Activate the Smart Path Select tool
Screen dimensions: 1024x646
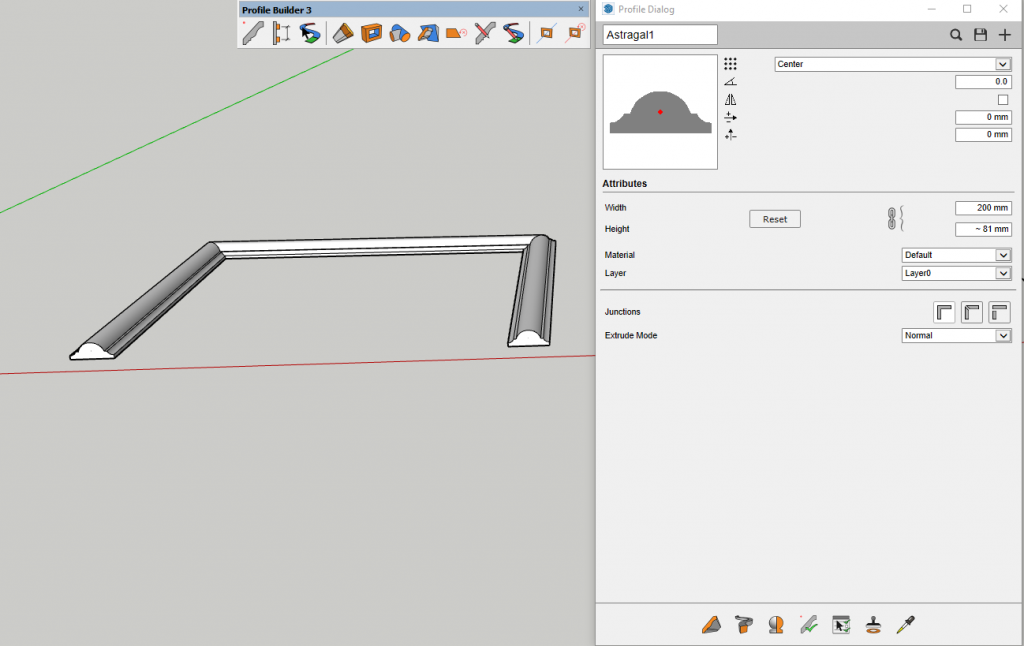310,33
